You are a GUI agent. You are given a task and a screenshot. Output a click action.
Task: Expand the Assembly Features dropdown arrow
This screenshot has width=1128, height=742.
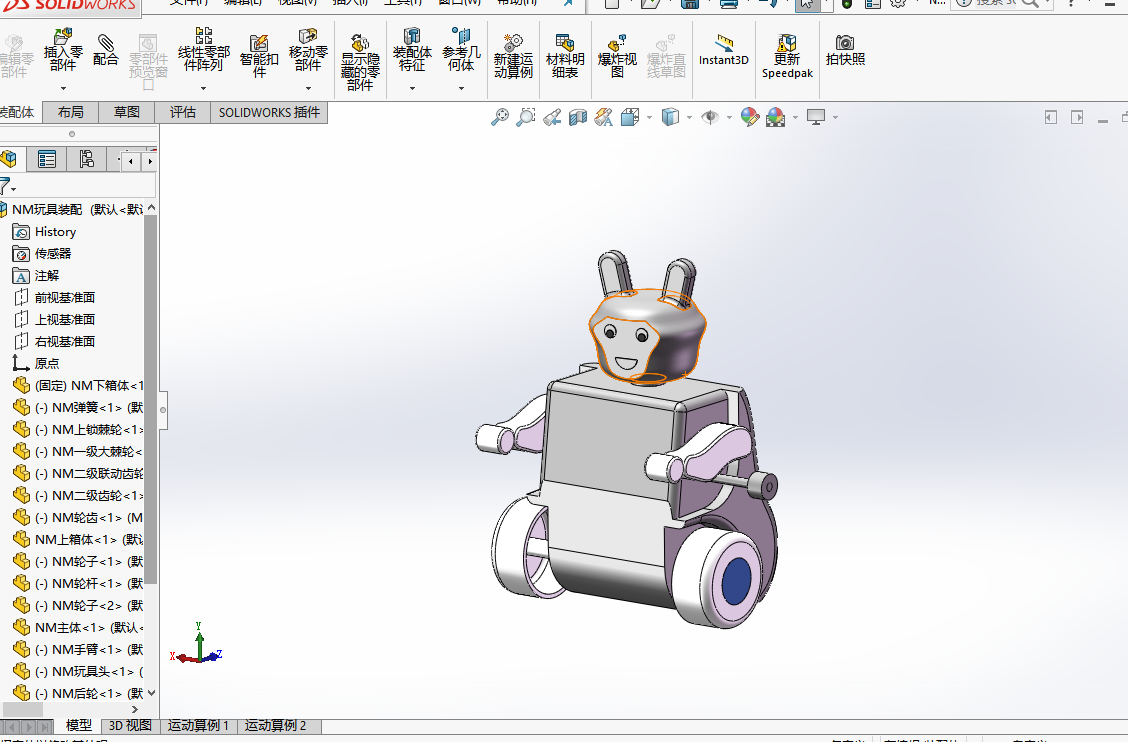click(412, 89)
